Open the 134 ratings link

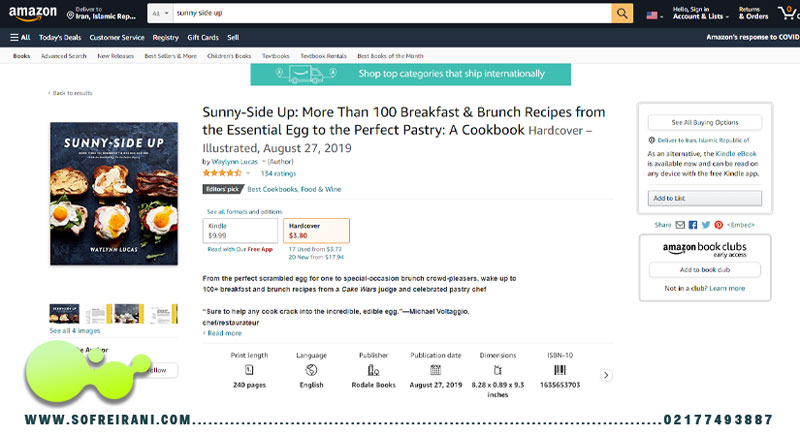(x=278, y=173)
